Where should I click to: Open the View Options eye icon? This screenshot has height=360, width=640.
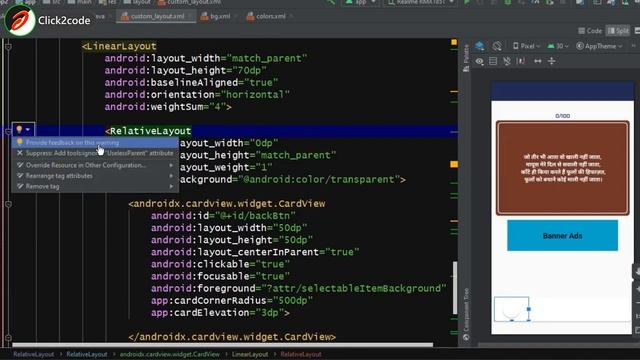(480, 61)
